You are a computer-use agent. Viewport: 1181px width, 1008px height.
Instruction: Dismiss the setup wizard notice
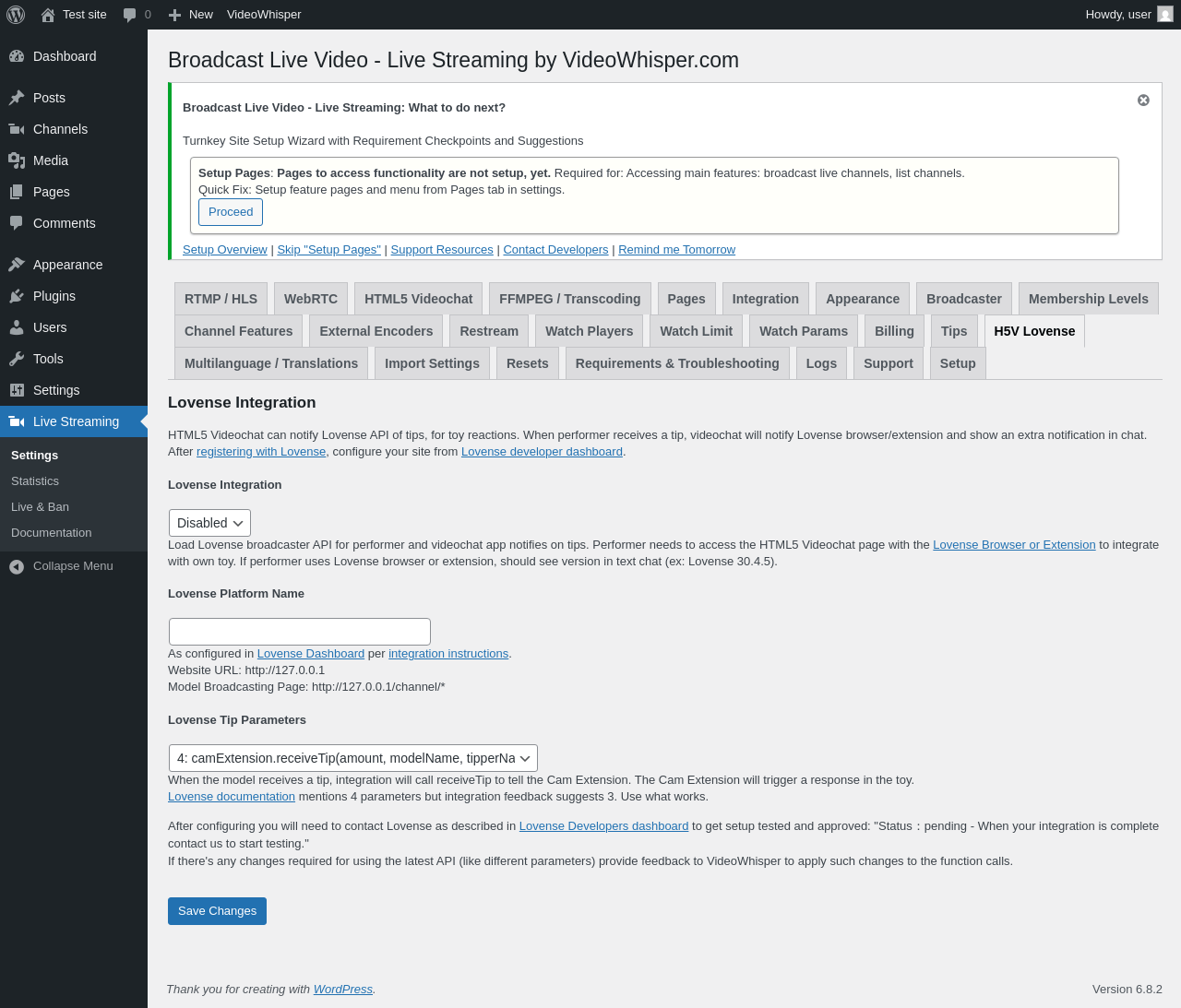1143,101
